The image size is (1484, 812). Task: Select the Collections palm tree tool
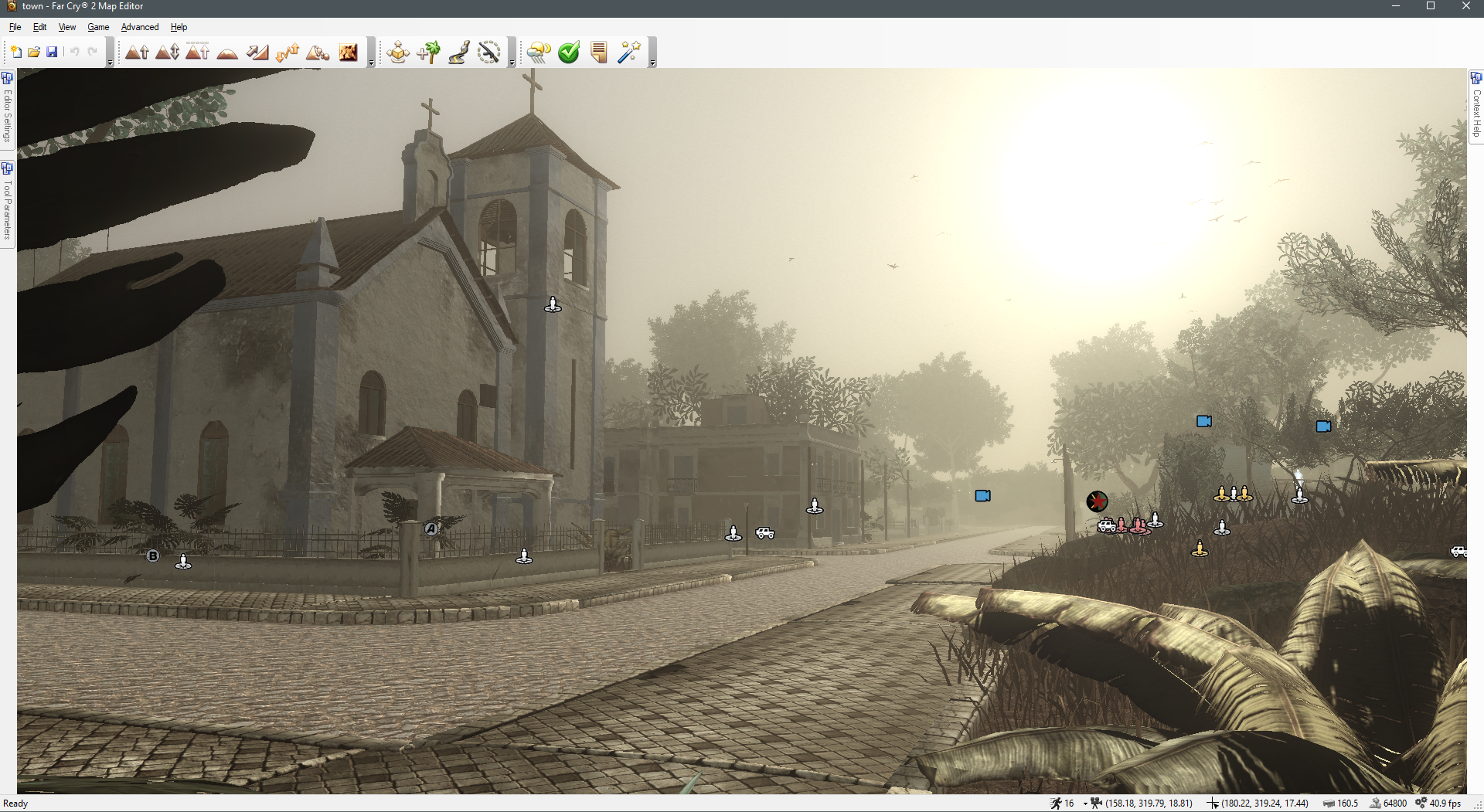428,52
